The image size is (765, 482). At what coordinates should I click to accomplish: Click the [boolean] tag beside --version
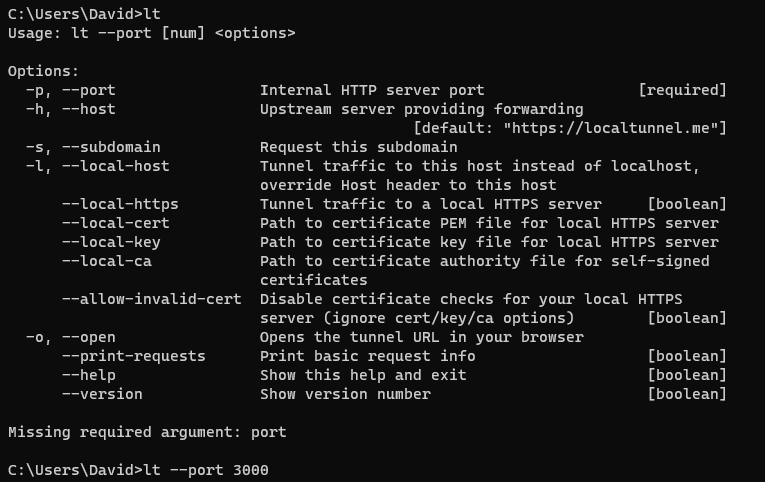(687, 394)
